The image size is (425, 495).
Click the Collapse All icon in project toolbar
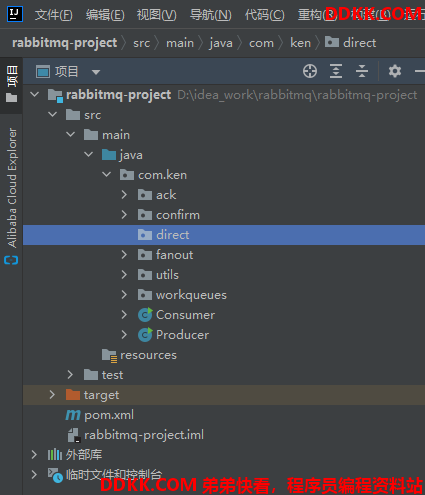click(362, 71)
